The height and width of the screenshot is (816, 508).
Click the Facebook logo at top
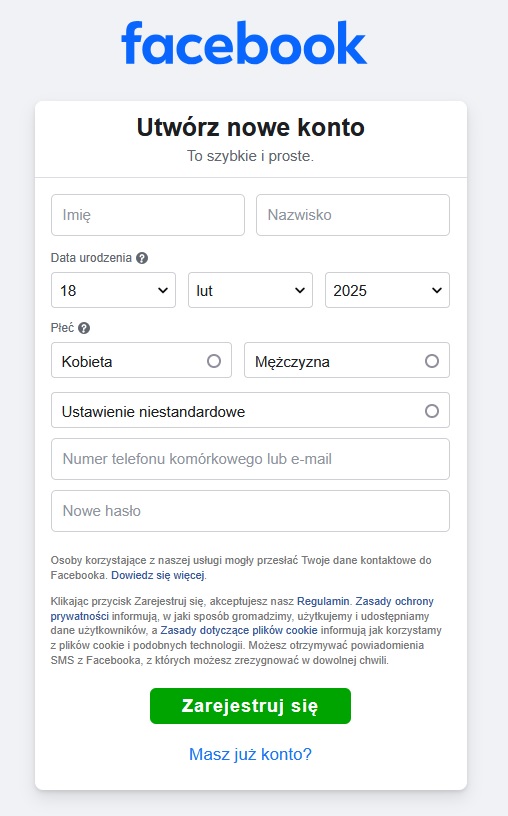pyautogui.click(x=244, y=43)
